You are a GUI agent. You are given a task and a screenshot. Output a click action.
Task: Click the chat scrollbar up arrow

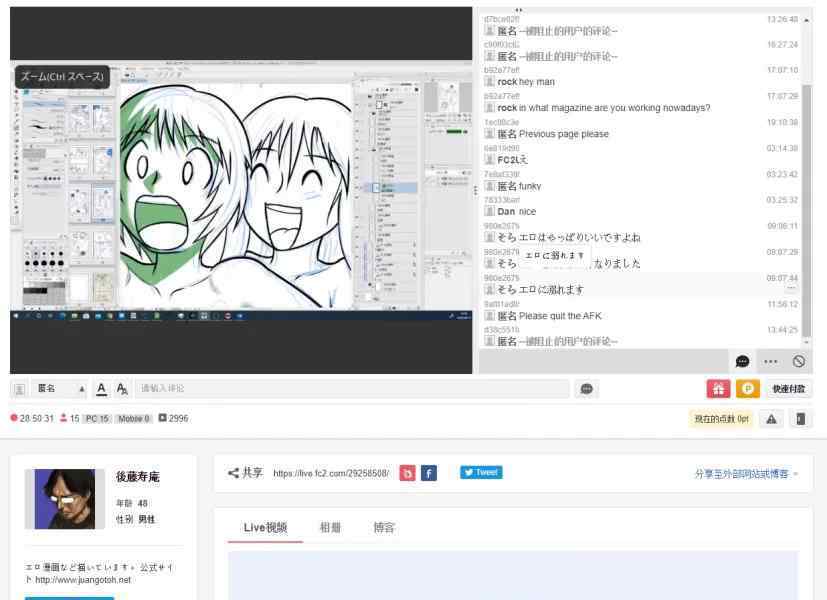(806, 20)
